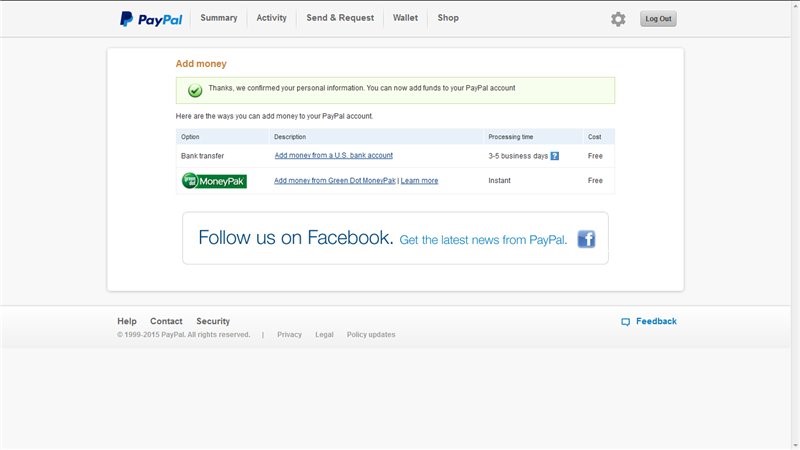Open the Send & Request tab
800x450 pixels.
point(340,18)
